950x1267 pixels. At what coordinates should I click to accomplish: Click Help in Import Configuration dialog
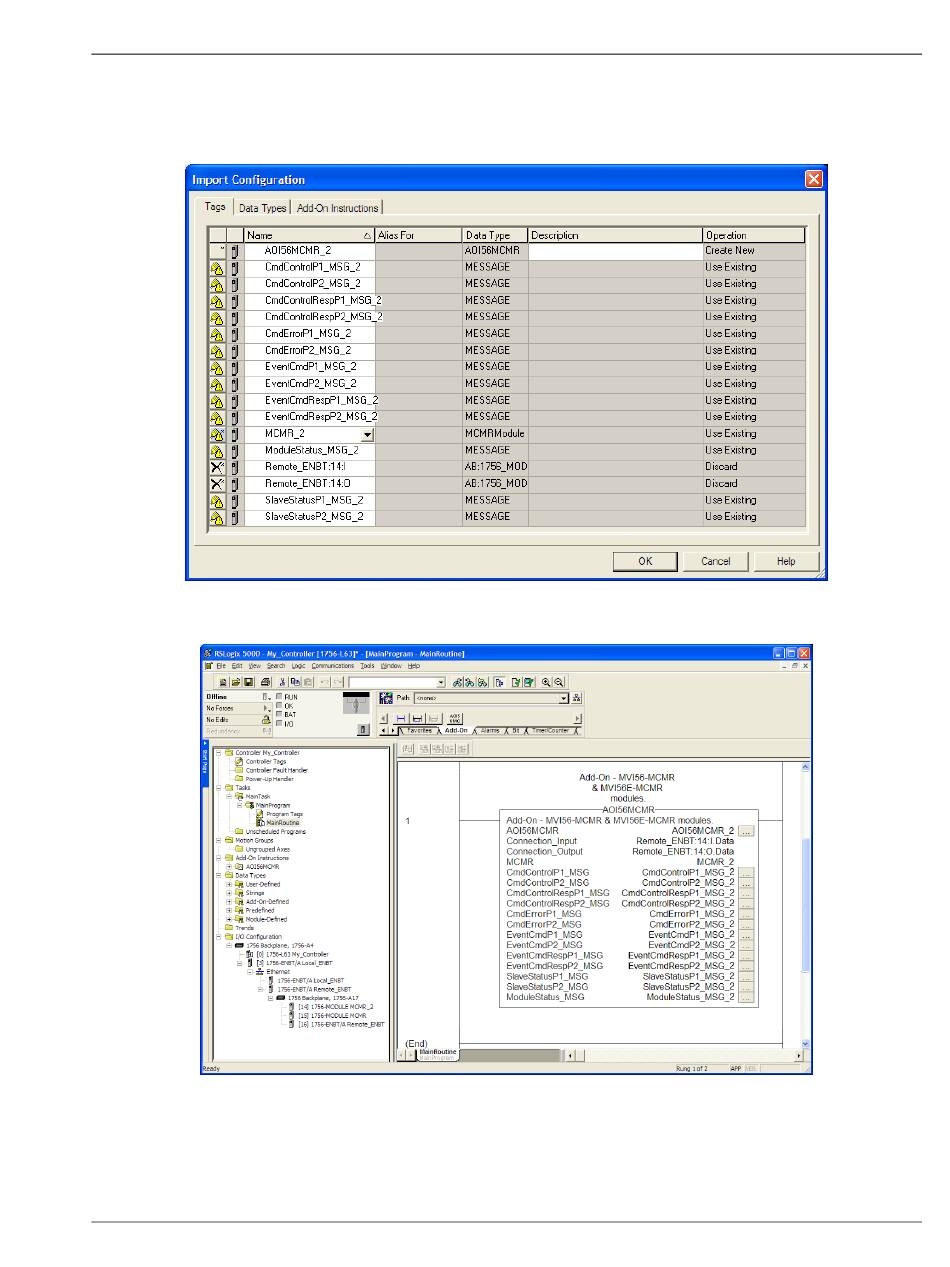786,561
